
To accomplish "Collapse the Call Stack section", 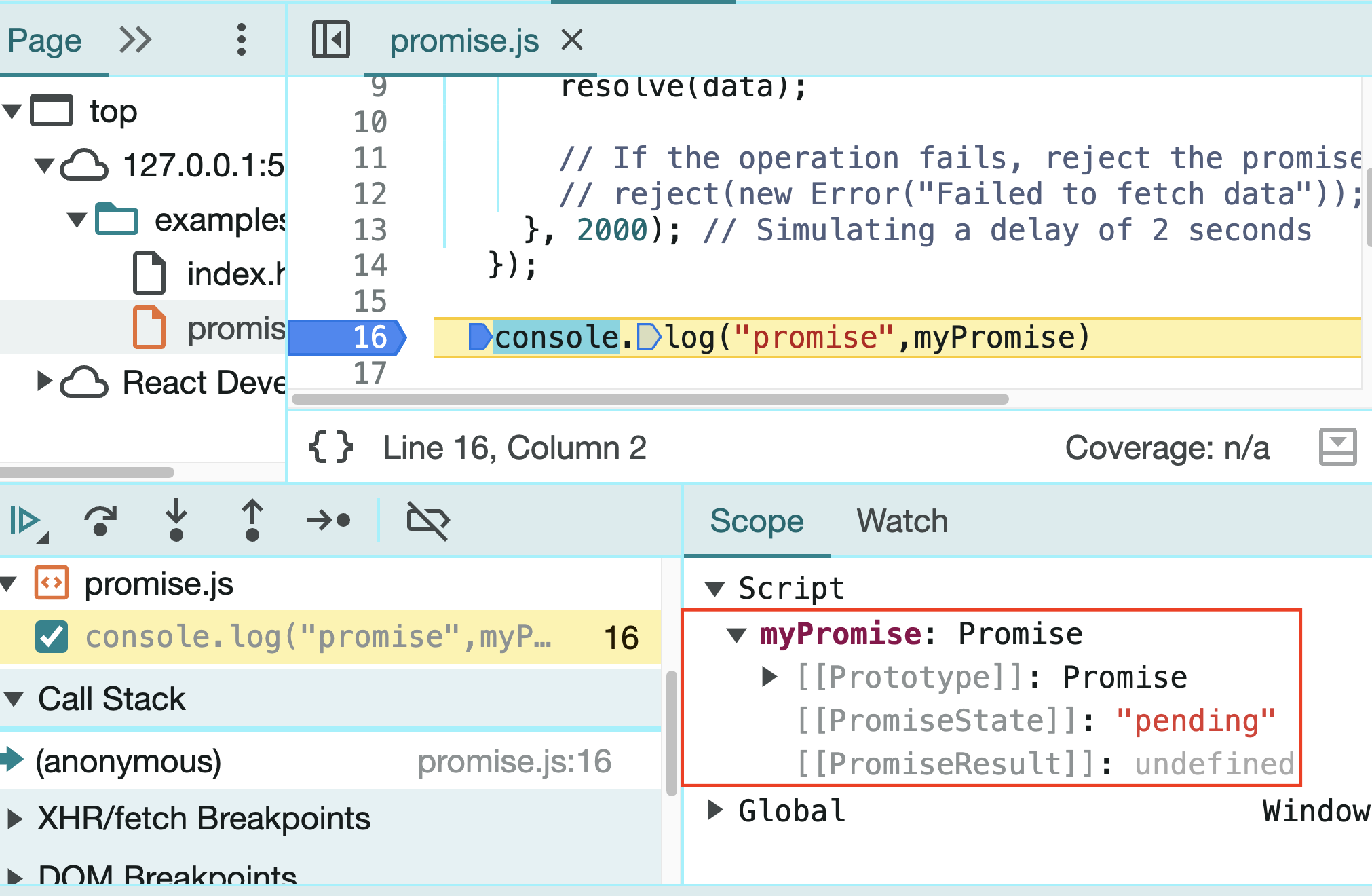I will click(x=15, y=698).
